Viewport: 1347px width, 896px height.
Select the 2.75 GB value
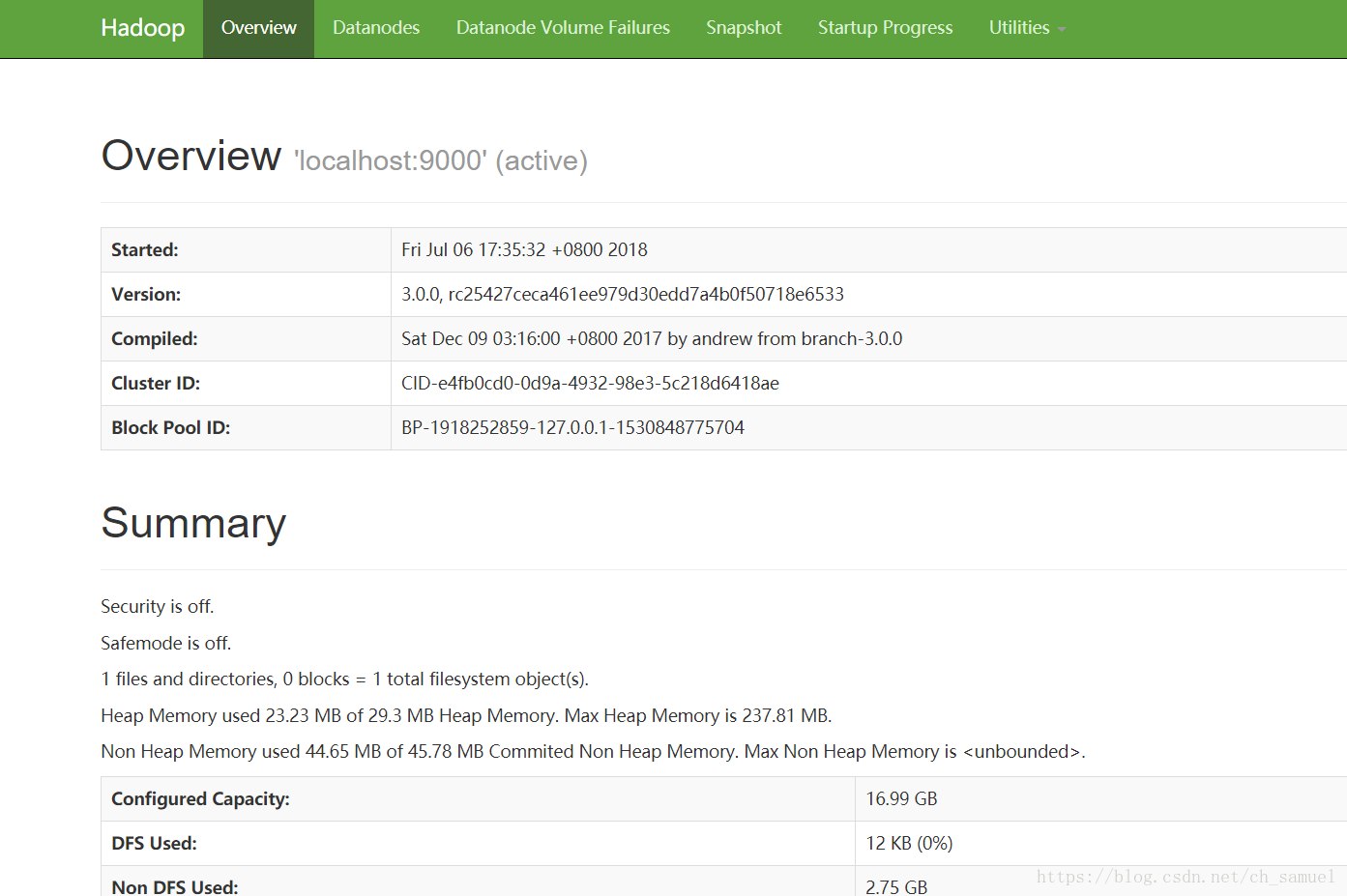click(896, 886)
